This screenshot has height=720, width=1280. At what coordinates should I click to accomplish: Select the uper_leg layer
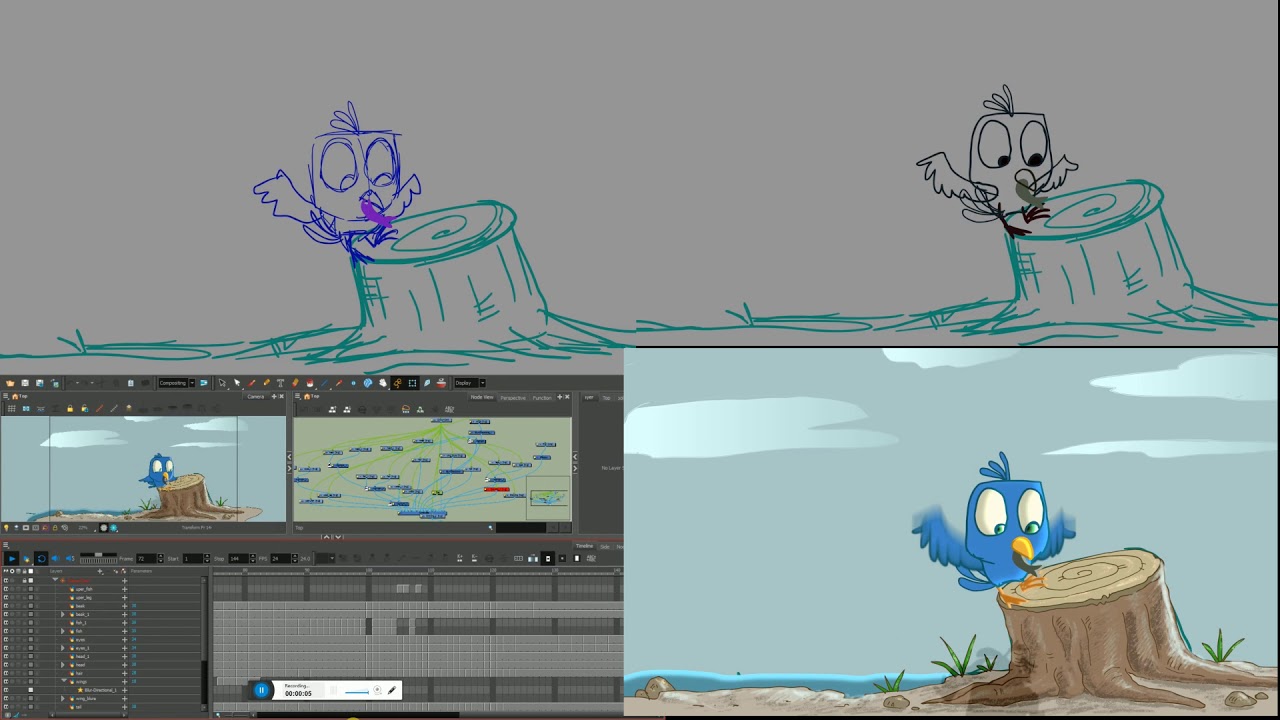click(x=84, y=598)
